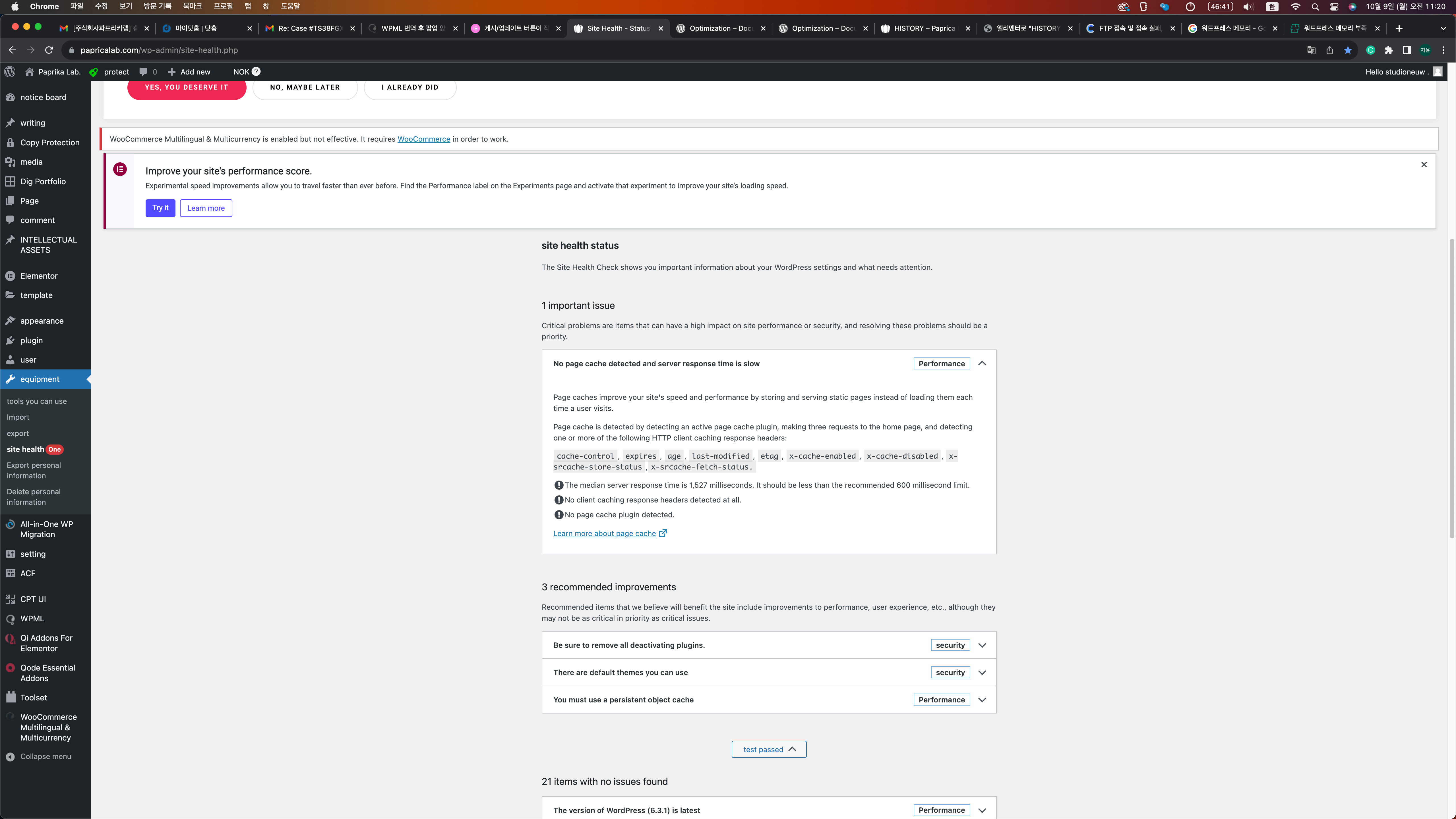Click Add new in admin bar
Viewport: 1456px width, 819px height.
189,72
